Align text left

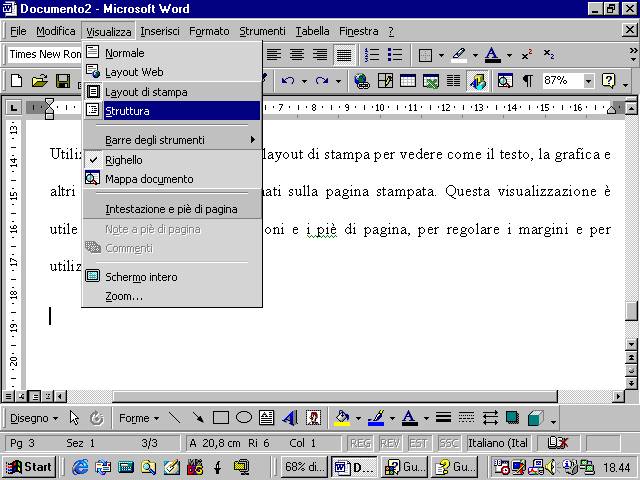pos(274,55)
